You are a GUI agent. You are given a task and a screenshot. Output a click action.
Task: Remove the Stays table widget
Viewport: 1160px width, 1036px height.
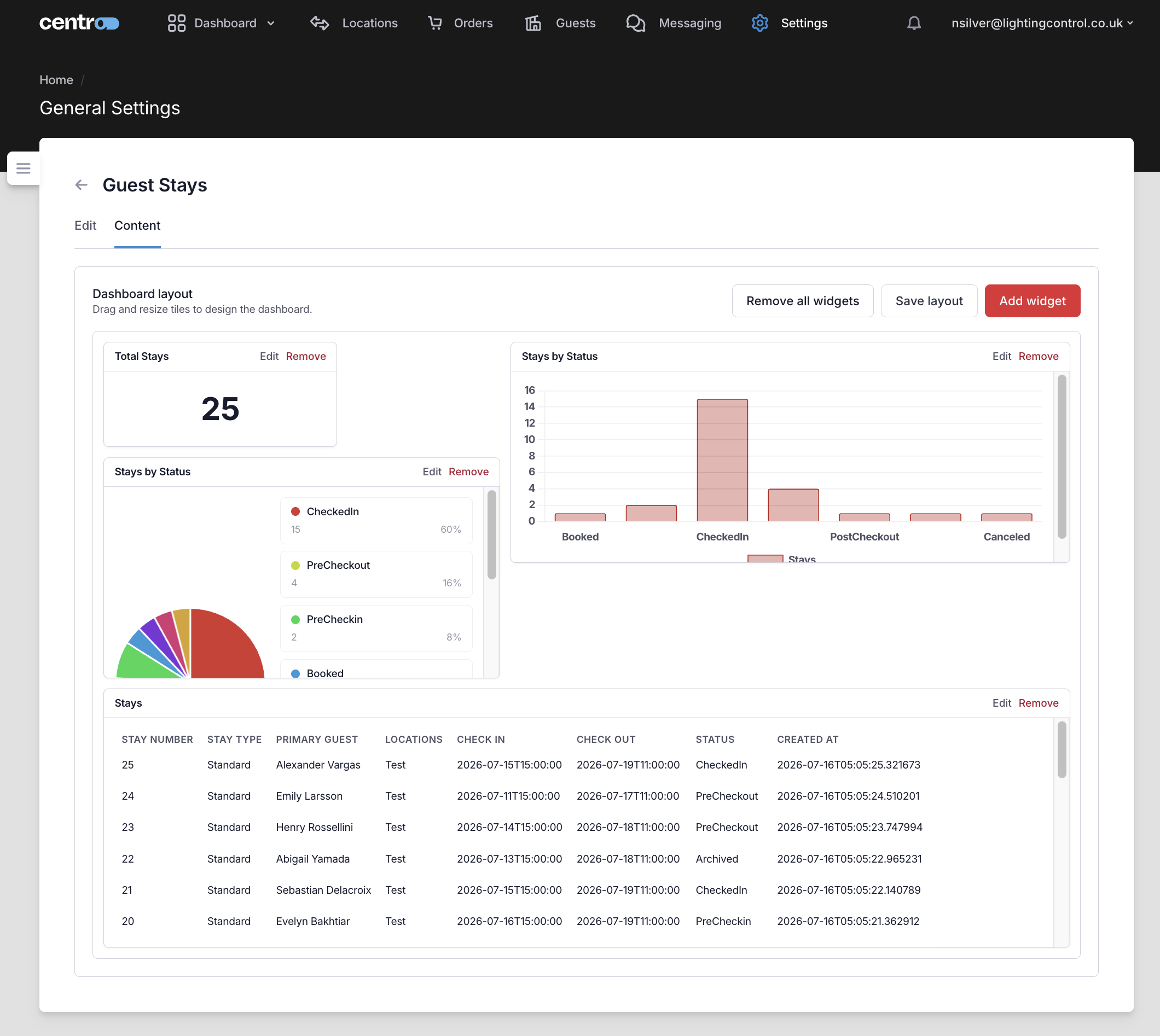click(1038, 703)
